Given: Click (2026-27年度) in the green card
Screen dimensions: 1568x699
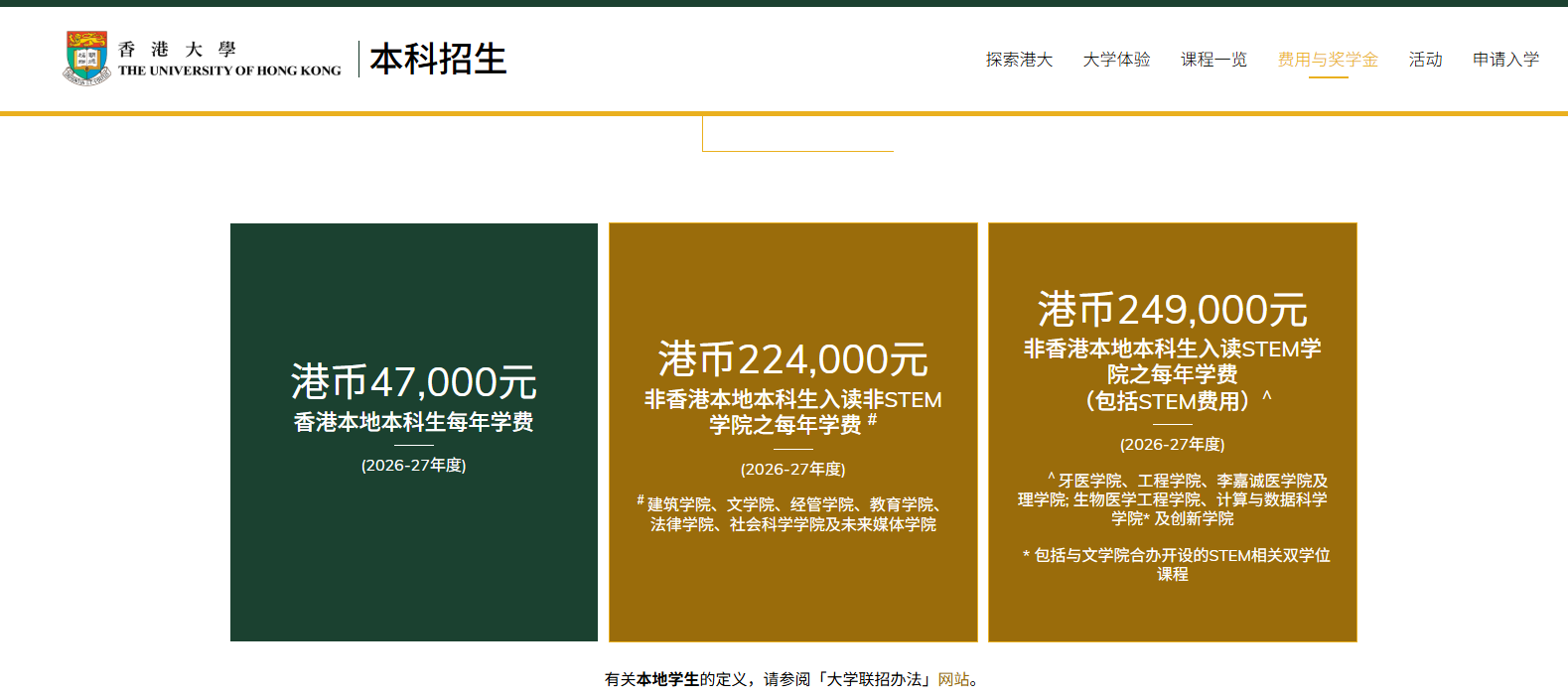Looking at the screenshot, I should [413, 465].
